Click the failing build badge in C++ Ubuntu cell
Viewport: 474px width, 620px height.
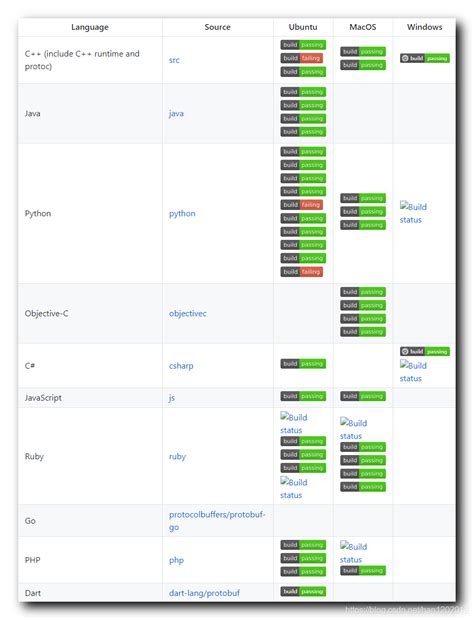pos(302,58)
